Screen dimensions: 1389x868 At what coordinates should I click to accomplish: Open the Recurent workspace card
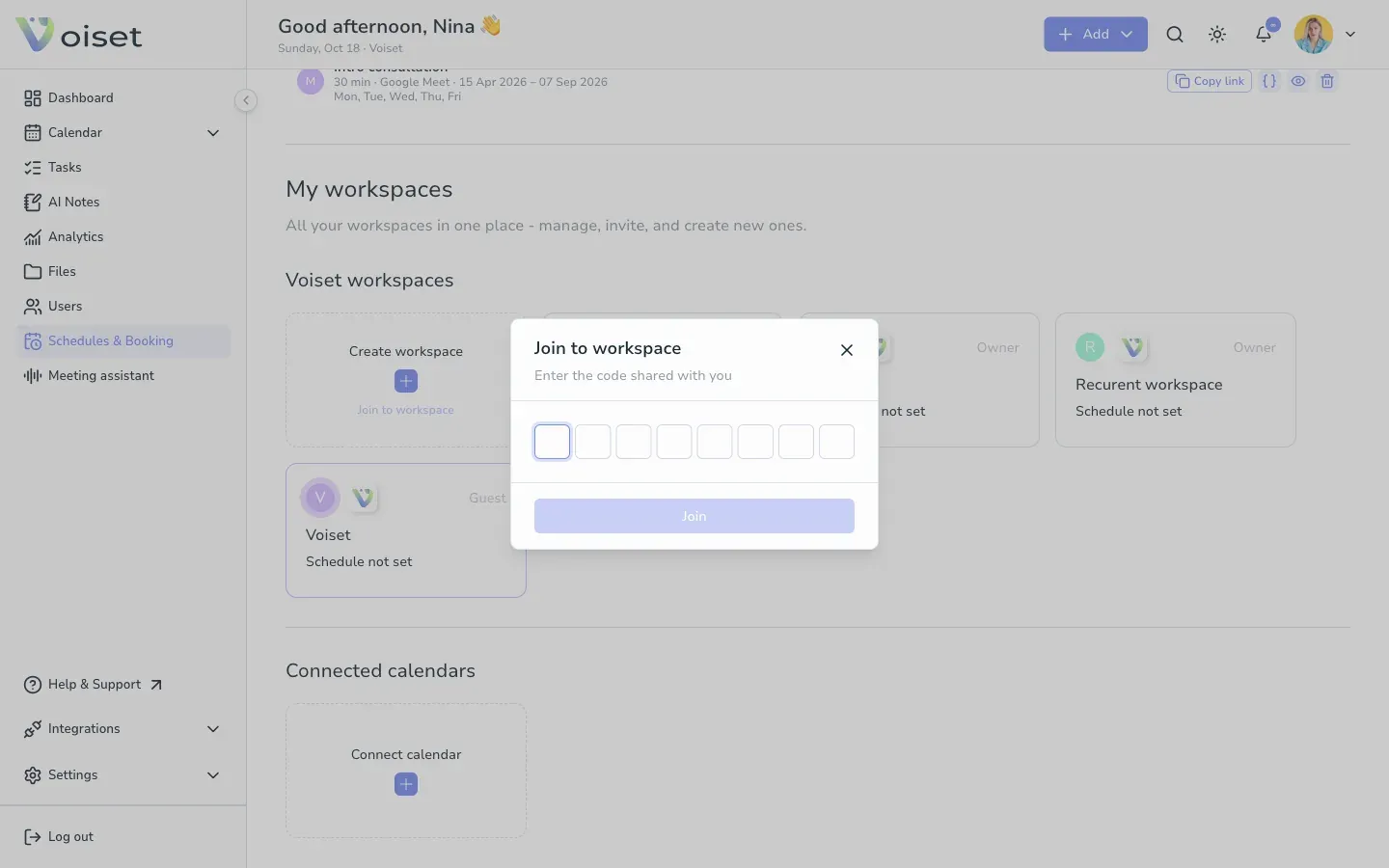(x=1175, y=380)
